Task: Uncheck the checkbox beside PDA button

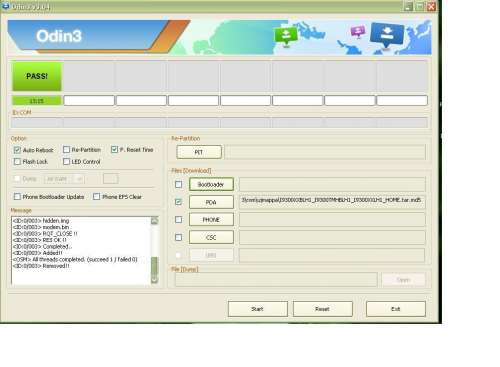Action: pyautogui.click(x=179, y=202)
